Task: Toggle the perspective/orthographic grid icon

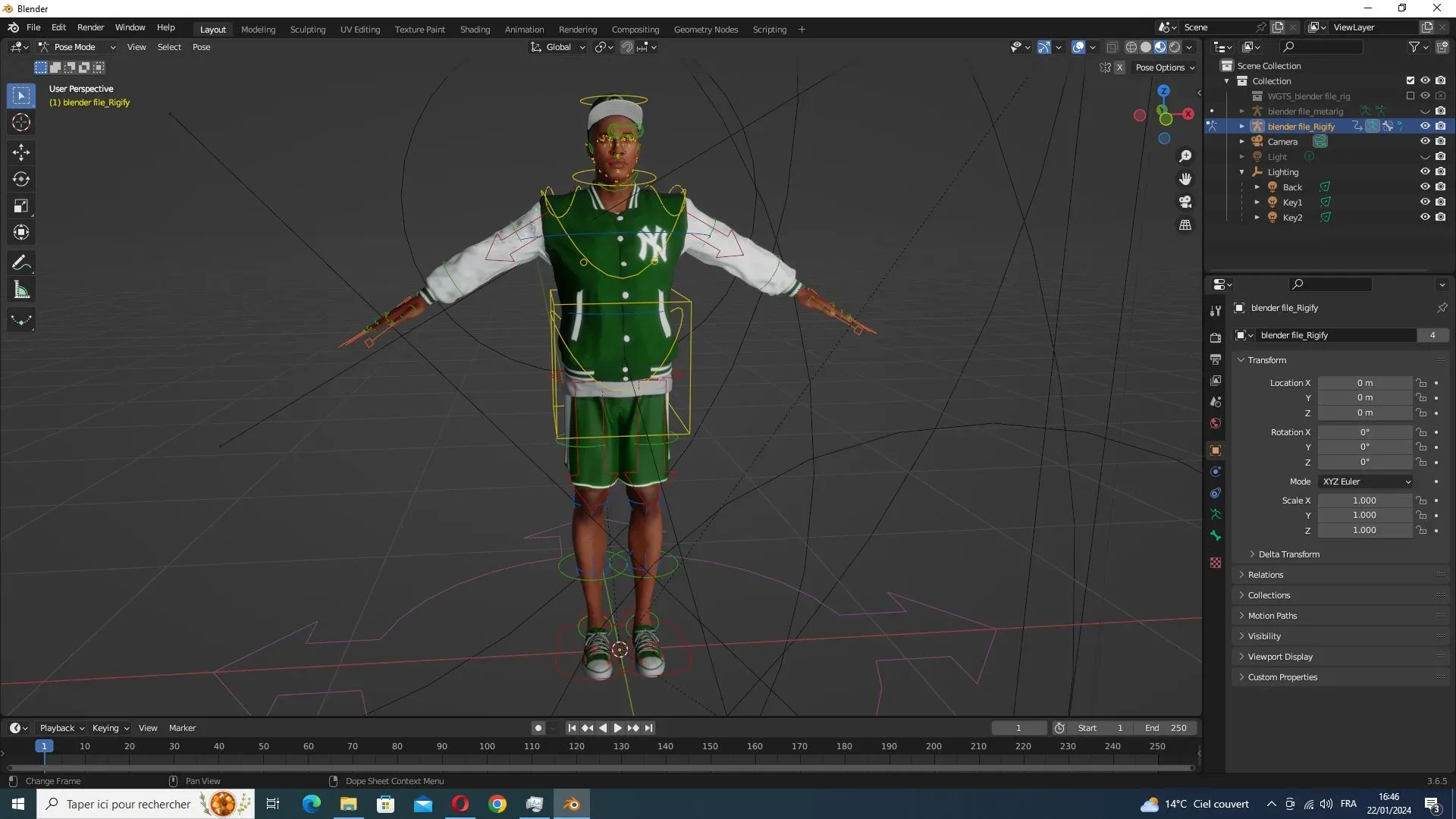Action: click(1185, 225)
